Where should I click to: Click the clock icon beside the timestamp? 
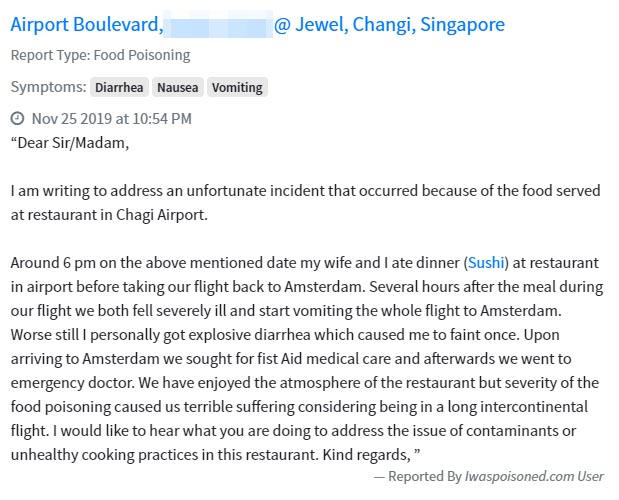(x=17, y=119)
